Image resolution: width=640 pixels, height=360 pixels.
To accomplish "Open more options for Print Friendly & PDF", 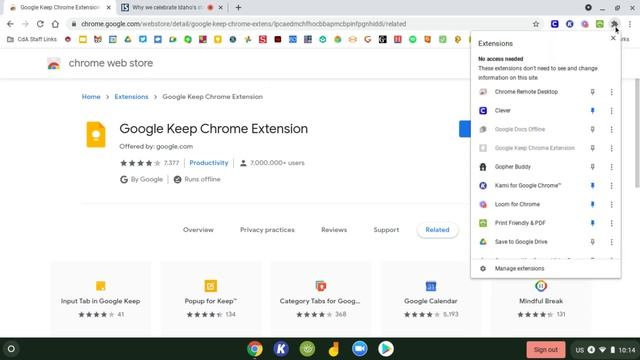I will 611,223.
